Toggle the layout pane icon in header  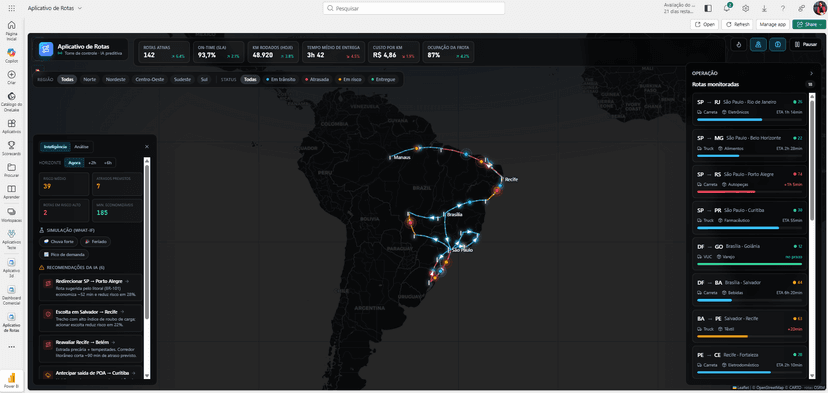tap(708, 8)
